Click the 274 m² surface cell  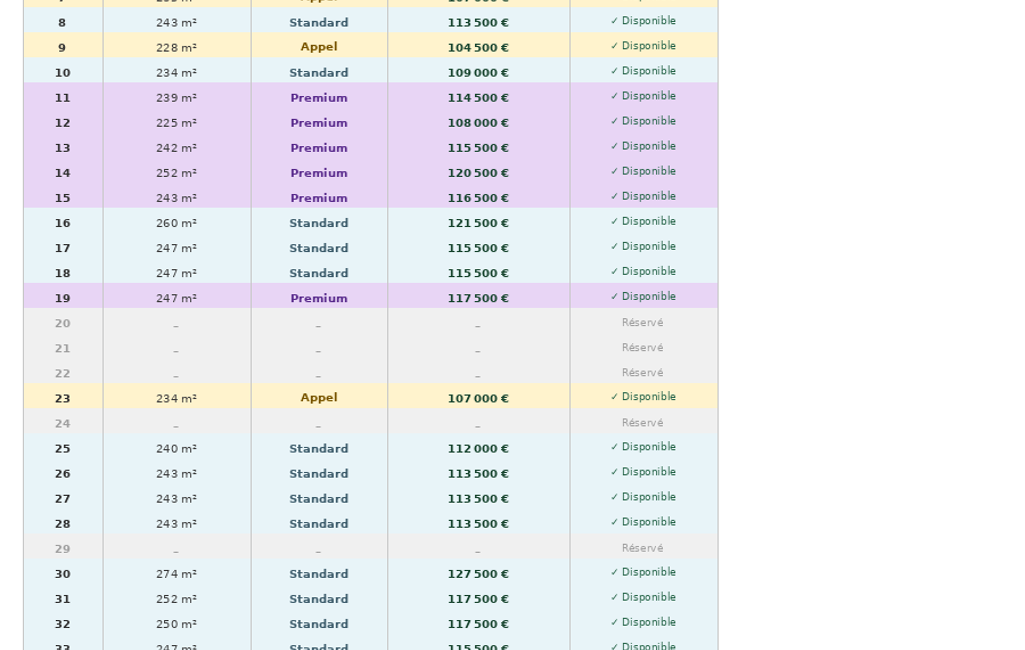pyautogui.click(x=176, y=574)
